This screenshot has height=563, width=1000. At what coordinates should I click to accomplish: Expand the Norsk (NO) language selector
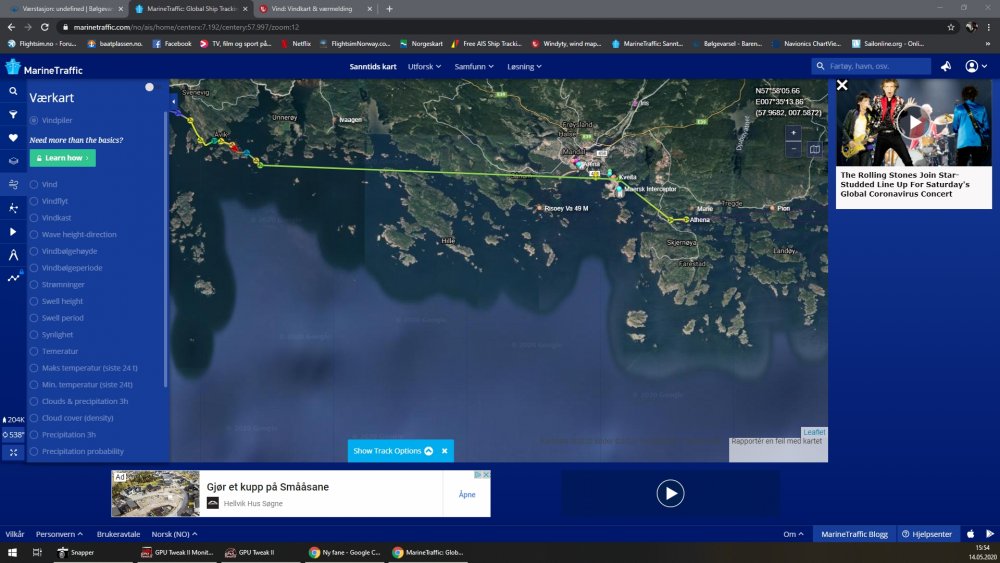[x=174, y=534]
